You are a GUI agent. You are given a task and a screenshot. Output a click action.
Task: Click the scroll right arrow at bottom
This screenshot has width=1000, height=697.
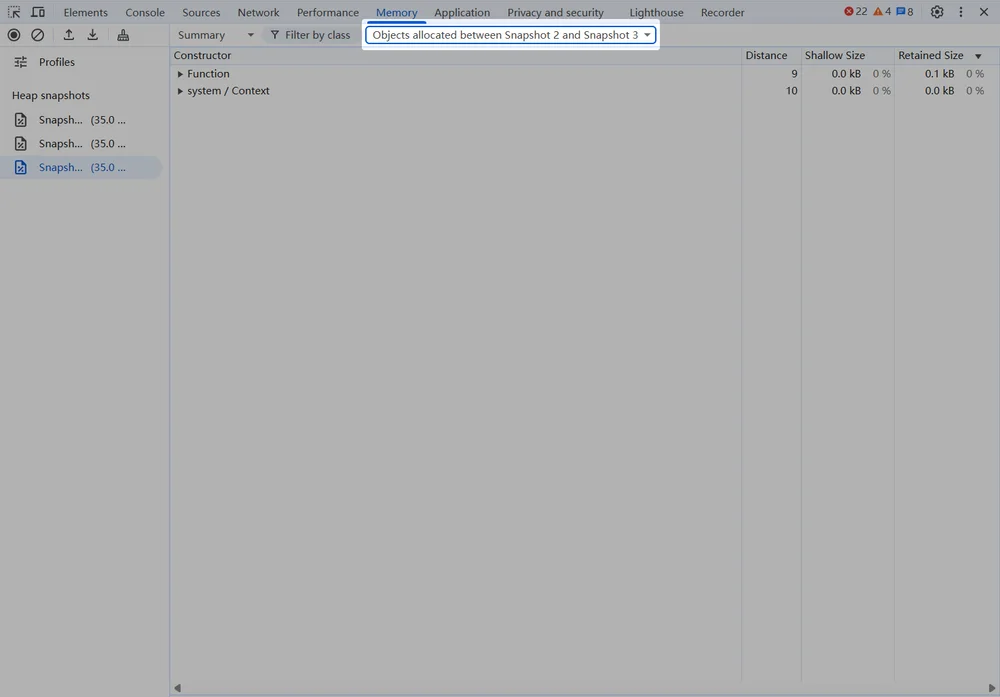pyautogui.click(x=992, y=688)
